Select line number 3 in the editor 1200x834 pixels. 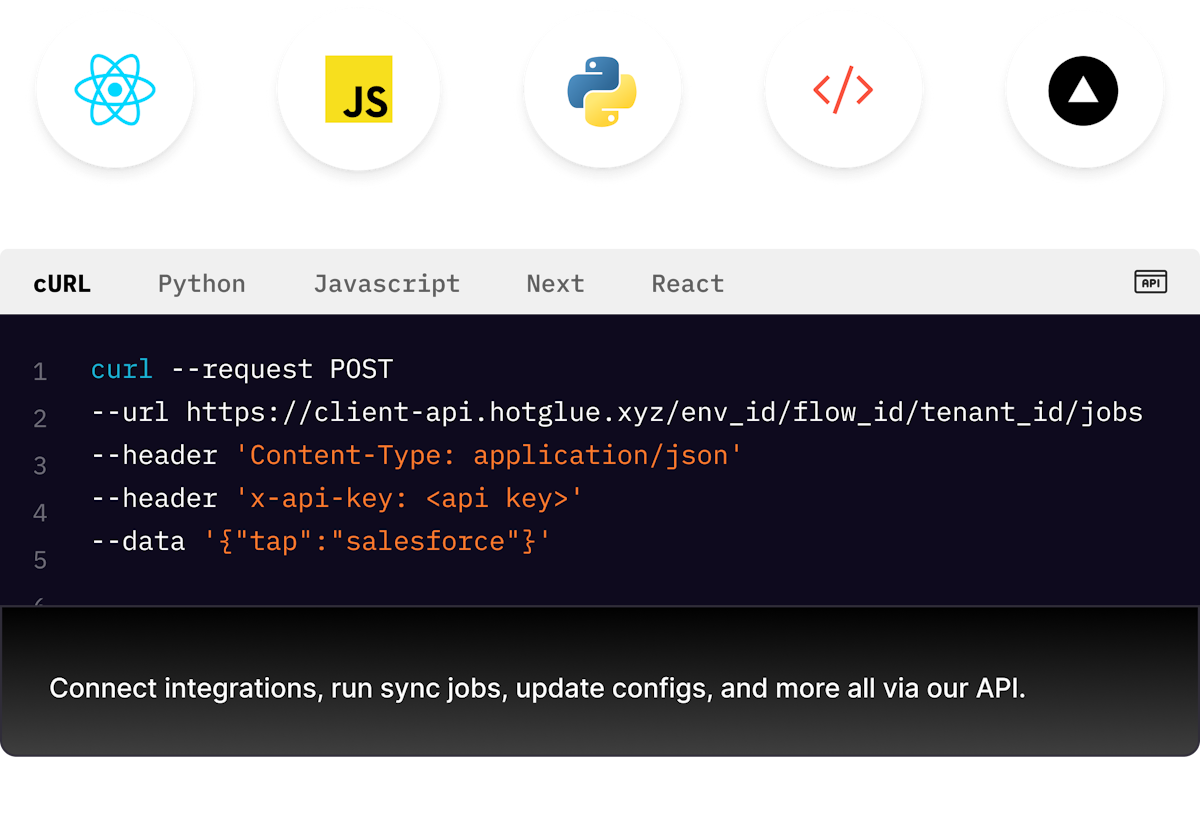[x=40, y=466]
